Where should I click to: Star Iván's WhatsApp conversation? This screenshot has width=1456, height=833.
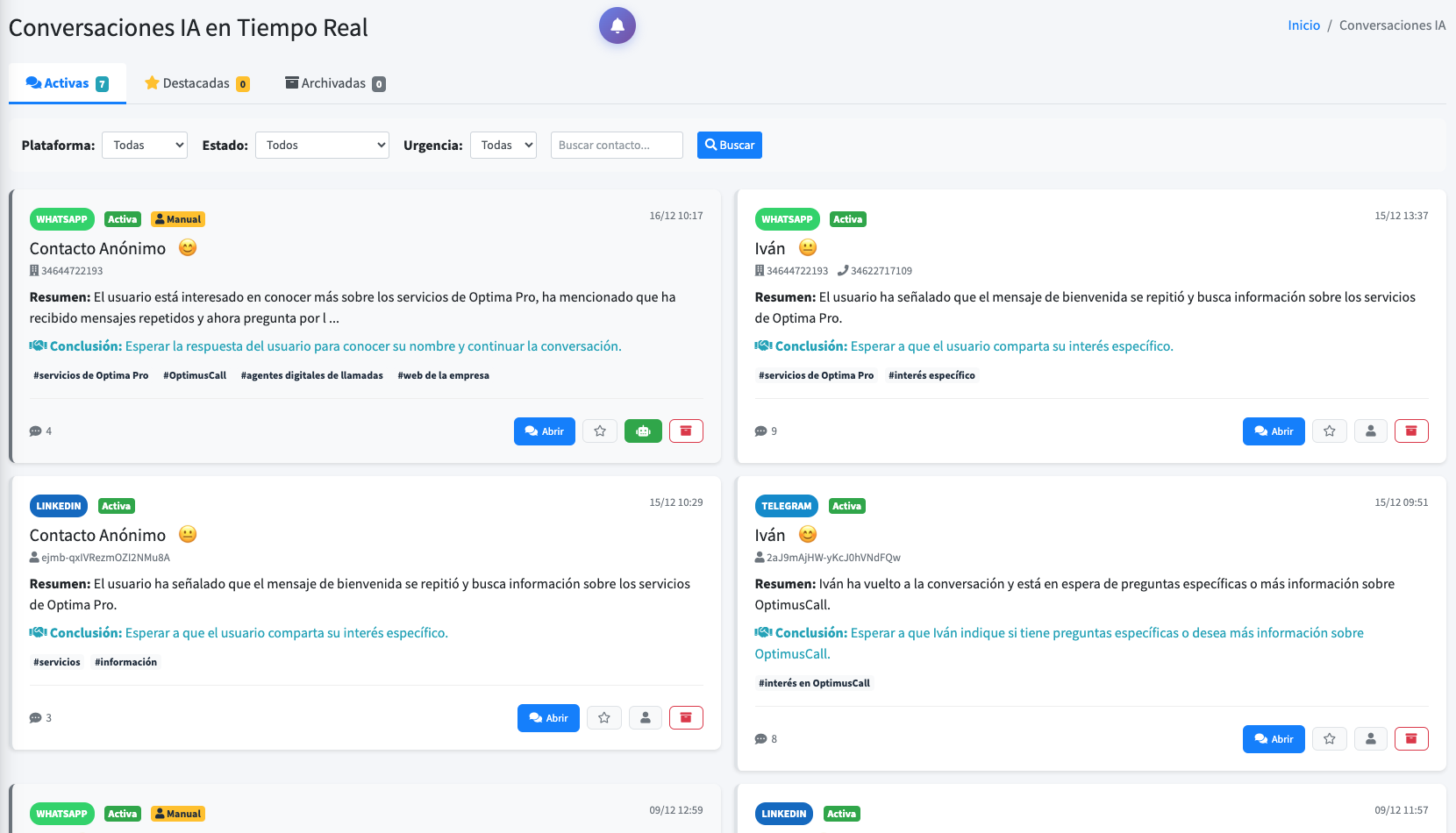click(1329, 431)
